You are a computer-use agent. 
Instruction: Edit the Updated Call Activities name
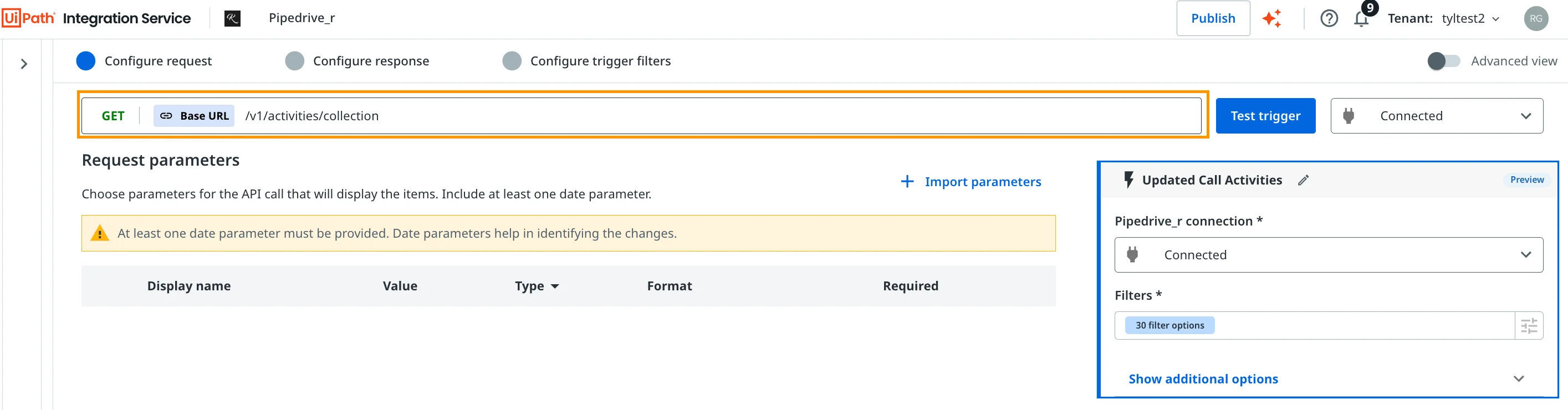1303,180
